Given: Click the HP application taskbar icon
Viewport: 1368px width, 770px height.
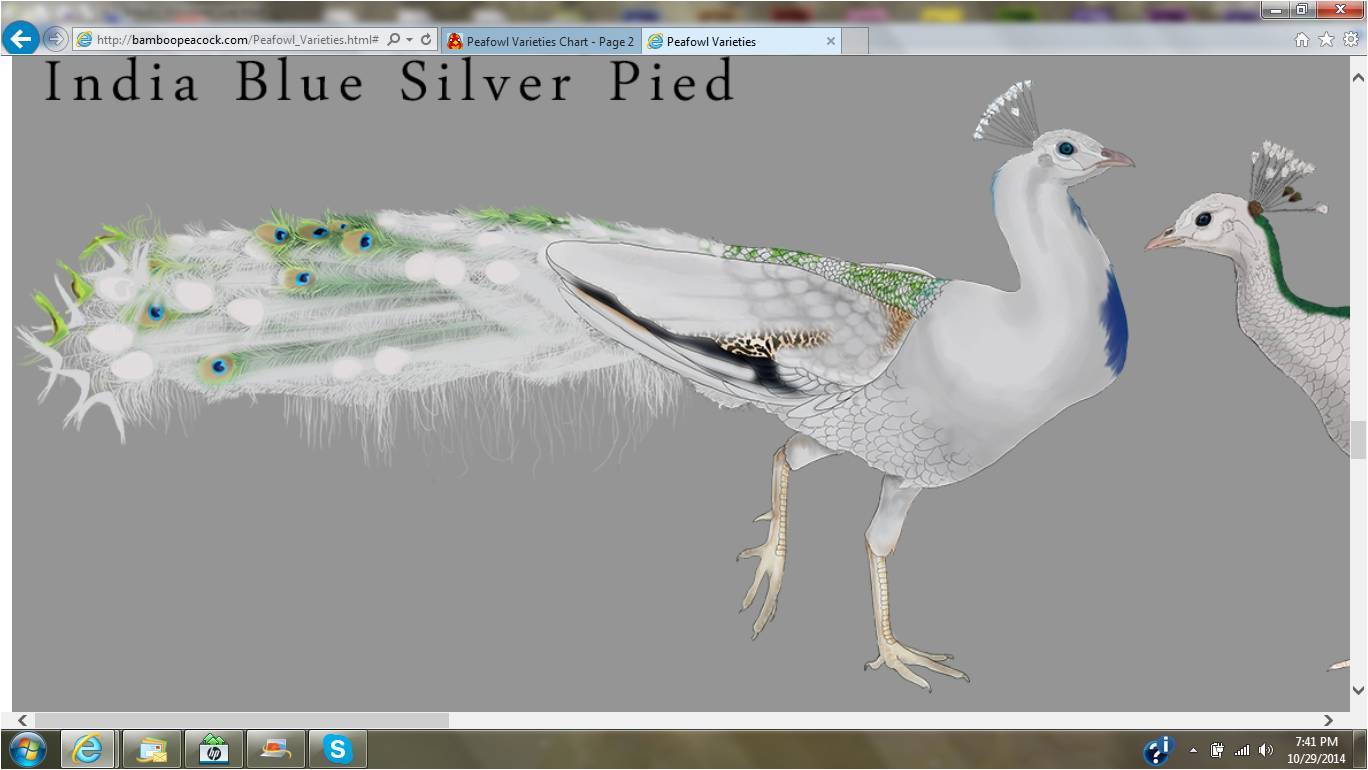Looking at the screenshot, I should point(213,749).
